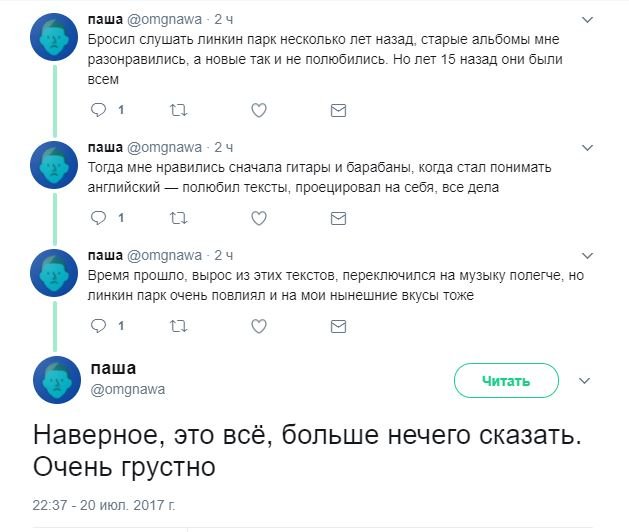Screen dimensions: 629x532
Task: Reply to the third tweet in thread
Action: [99, 326]
